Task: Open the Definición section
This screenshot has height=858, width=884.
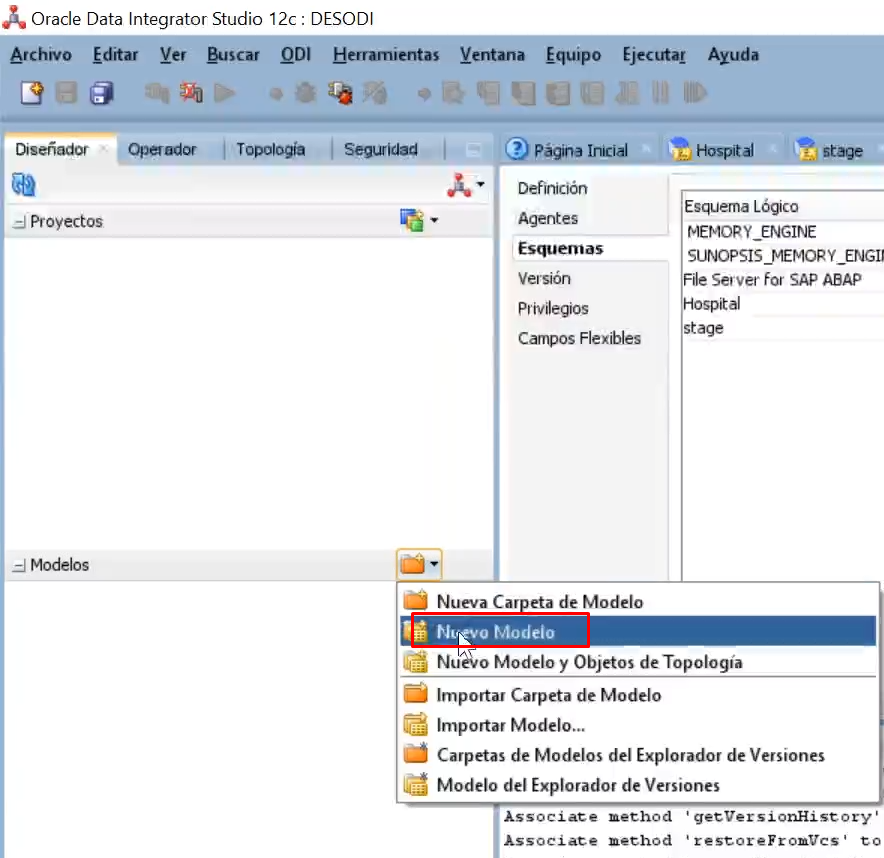Action: click(552, 188)
